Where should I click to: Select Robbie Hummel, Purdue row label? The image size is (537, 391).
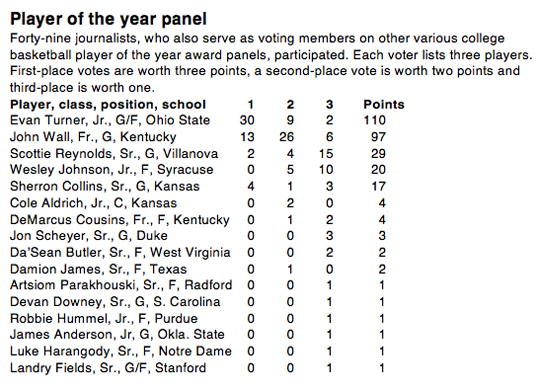tap(104, 318)
